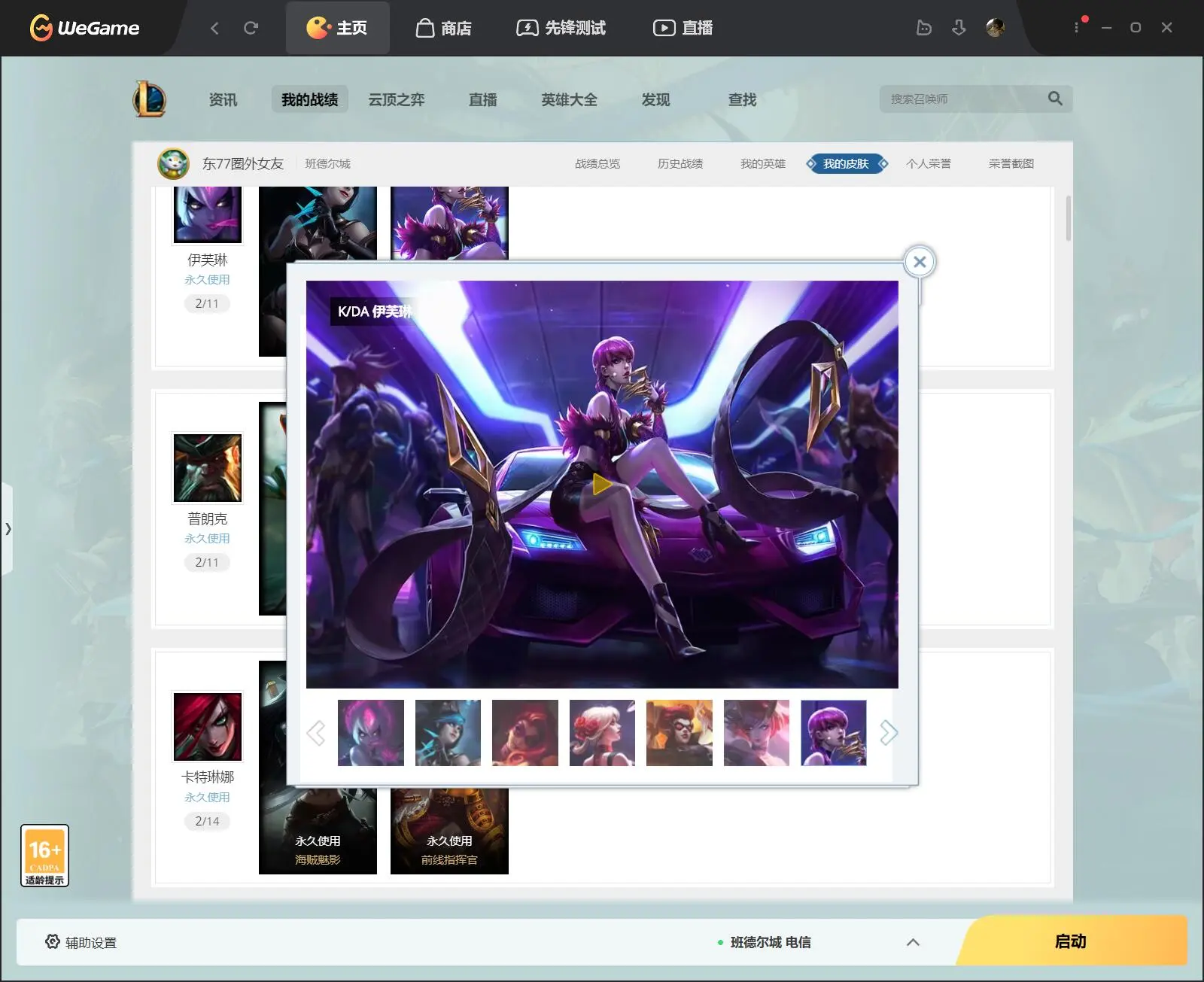Open the 商店 store tab

click(x=444, y=28)
